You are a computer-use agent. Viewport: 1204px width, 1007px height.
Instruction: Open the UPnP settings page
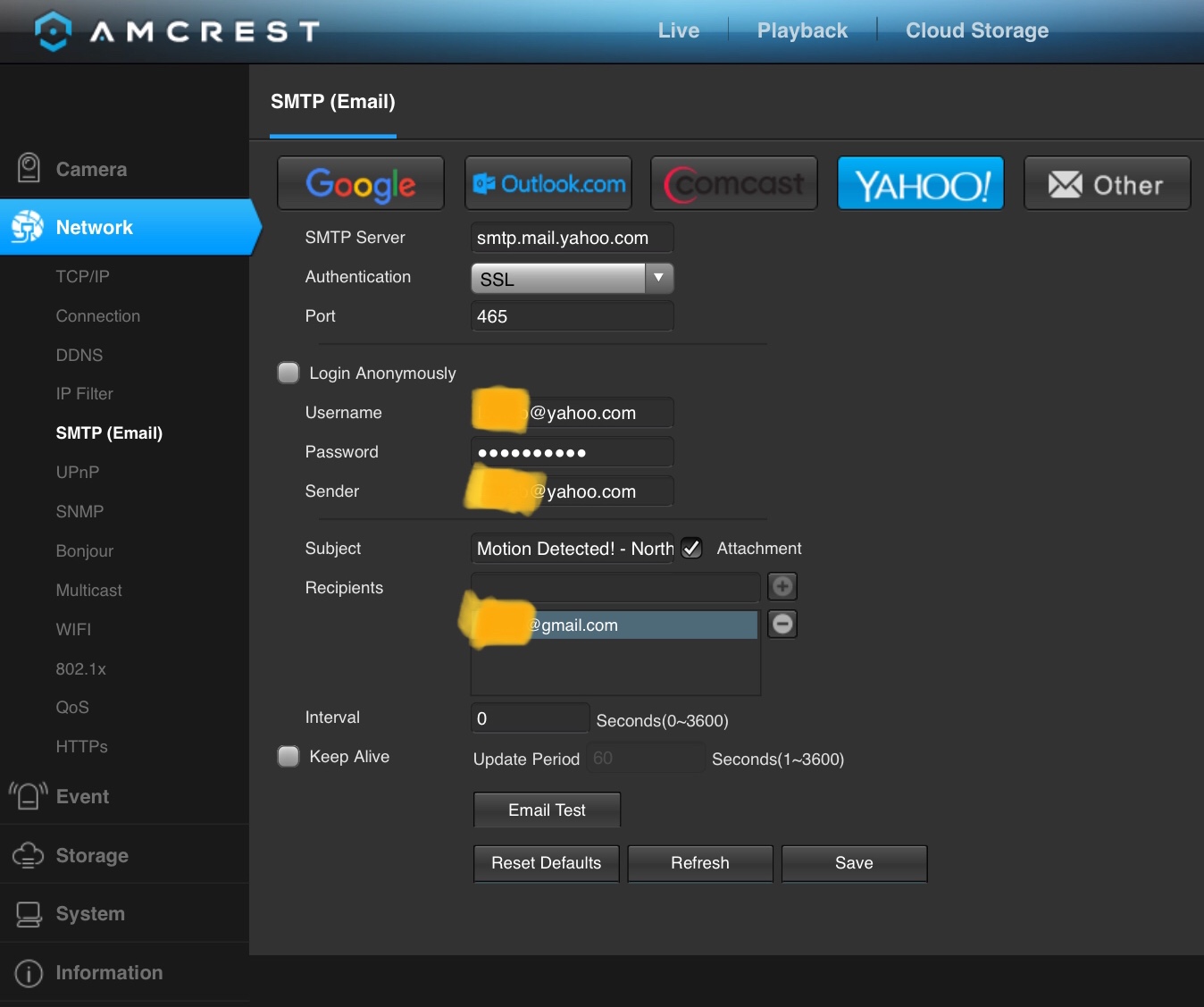78,472
